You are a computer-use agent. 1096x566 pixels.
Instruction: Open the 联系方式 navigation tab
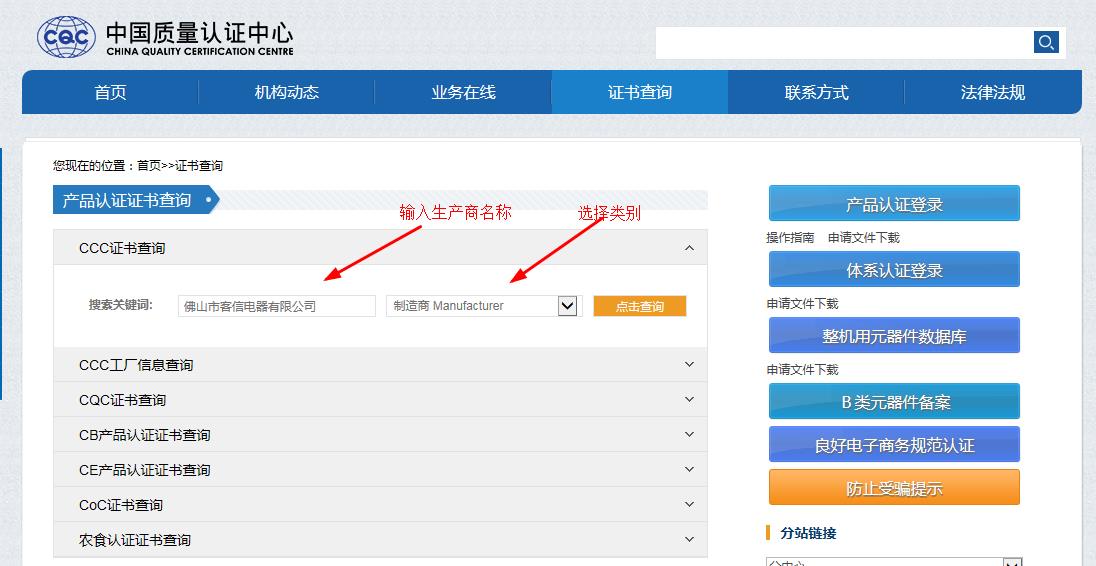[816, 92]
